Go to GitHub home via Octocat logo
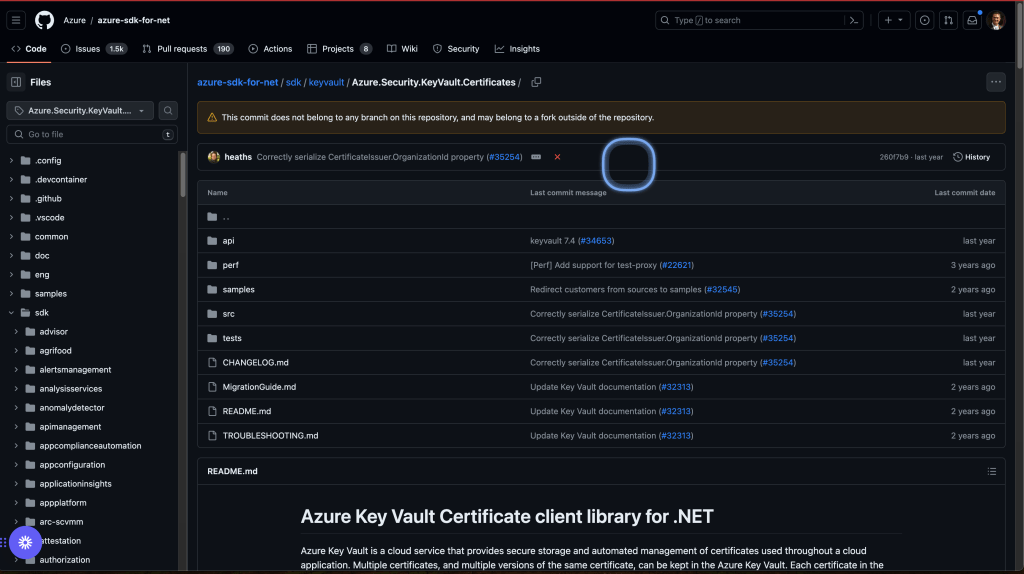The height and width of the screenshot is (574, 1024). click(44, 20)
